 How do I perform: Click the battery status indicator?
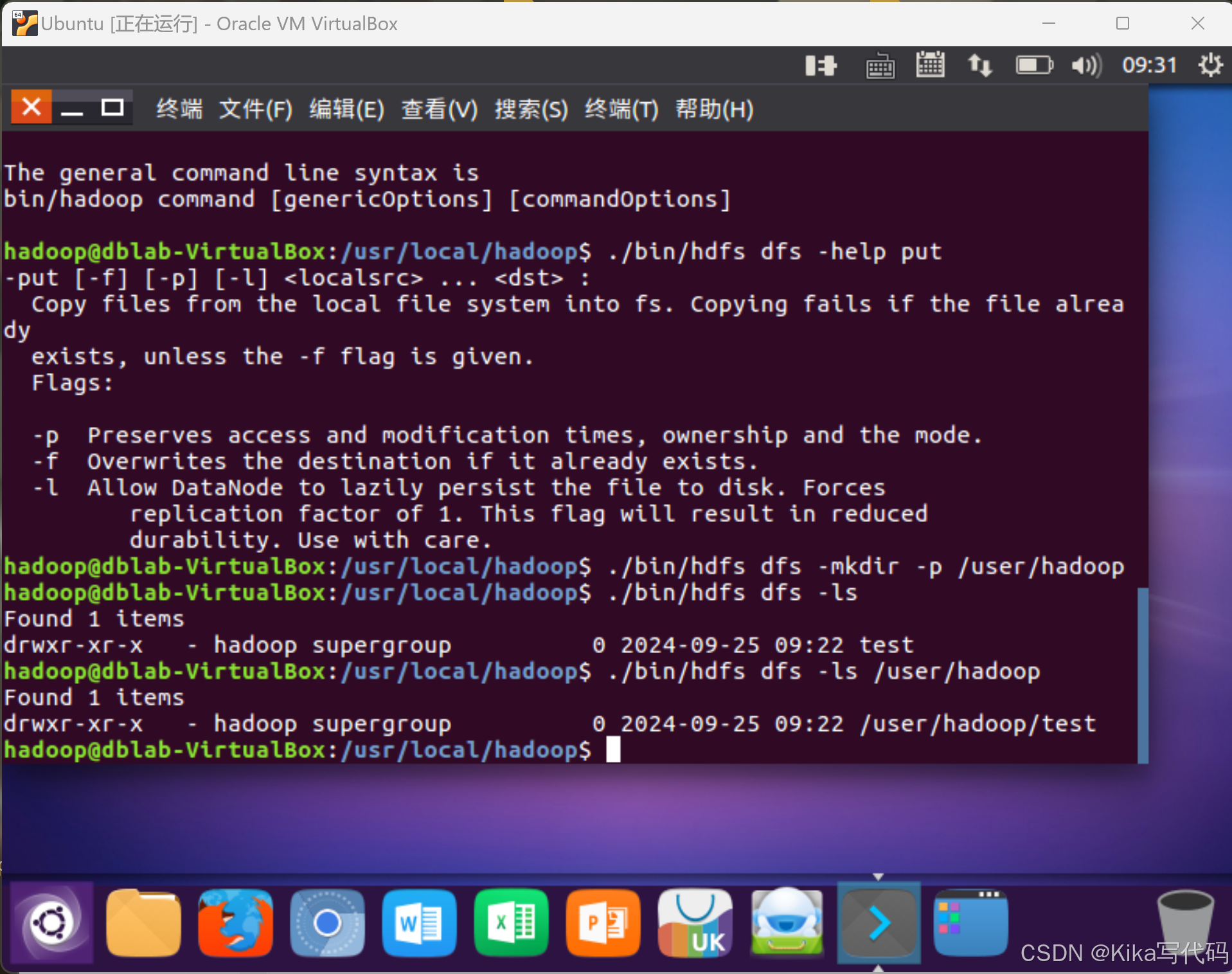coord(1033,64)
